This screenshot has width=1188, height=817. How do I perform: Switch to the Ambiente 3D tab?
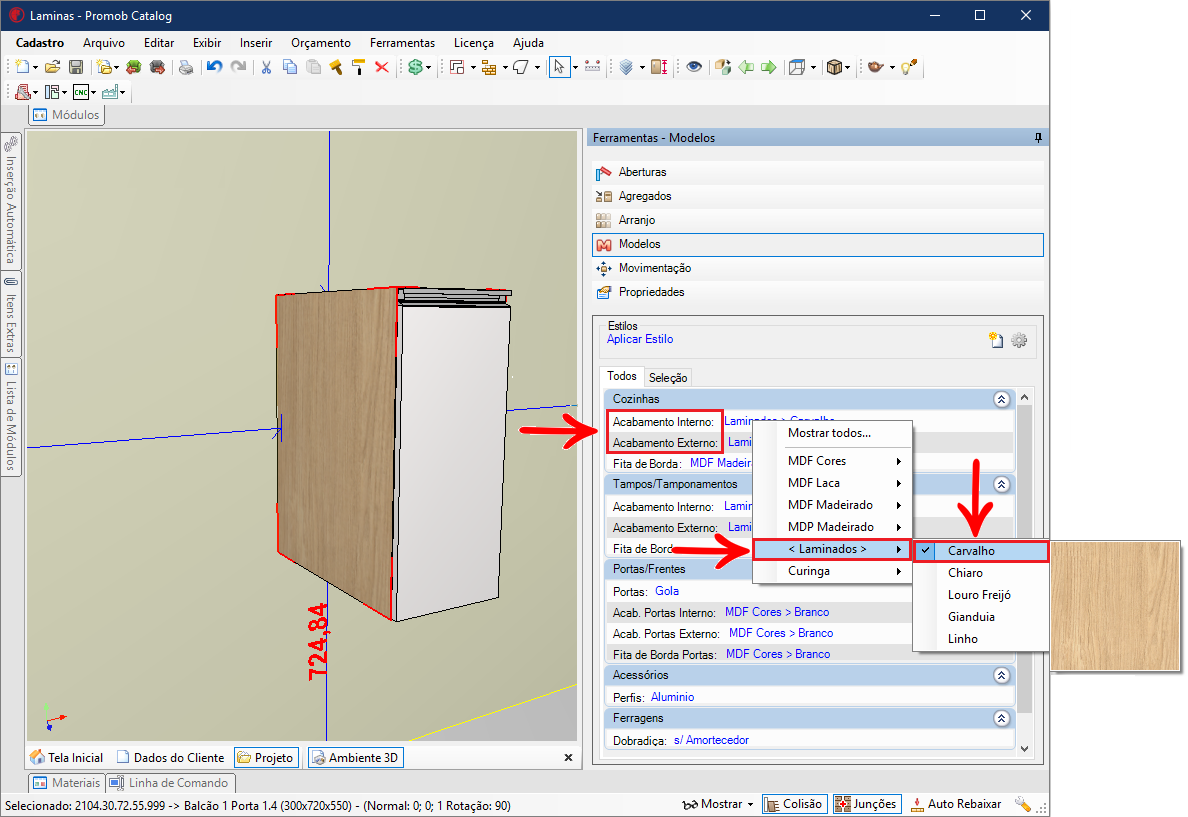[355, 758]
